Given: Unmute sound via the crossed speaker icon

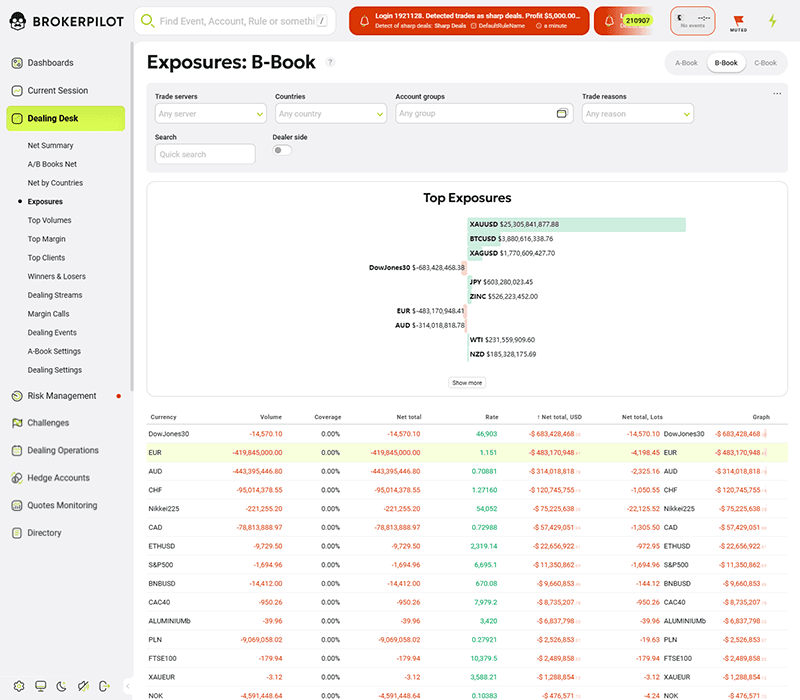Looking at the screenshot, I should 83,686.
